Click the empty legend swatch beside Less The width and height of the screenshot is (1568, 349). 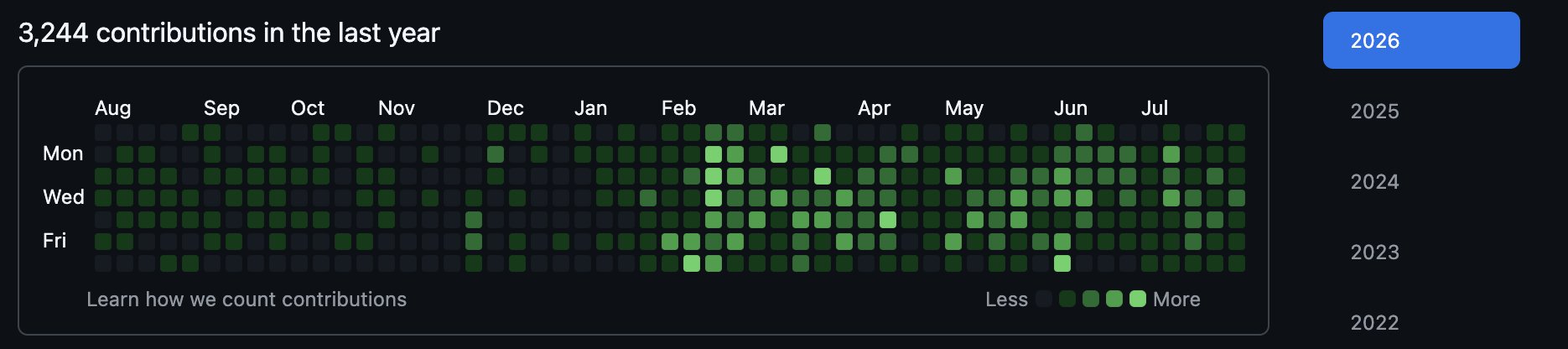click(x=1044, y=299)
